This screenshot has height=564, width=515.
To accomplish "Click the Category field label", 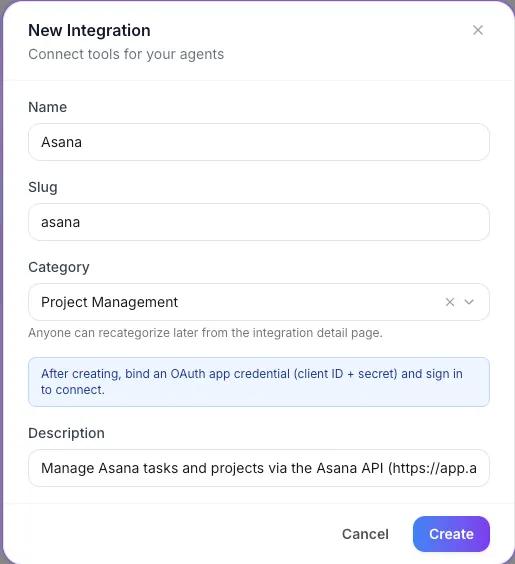I will (x=59, y=268).
